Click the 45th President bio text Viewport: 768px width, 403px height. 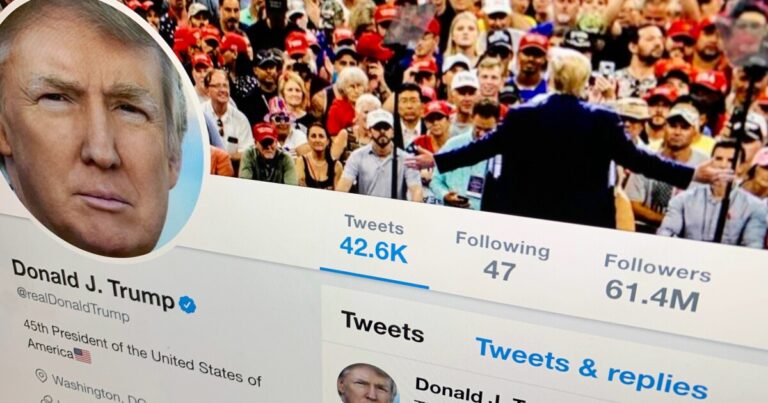pos(143,354)
